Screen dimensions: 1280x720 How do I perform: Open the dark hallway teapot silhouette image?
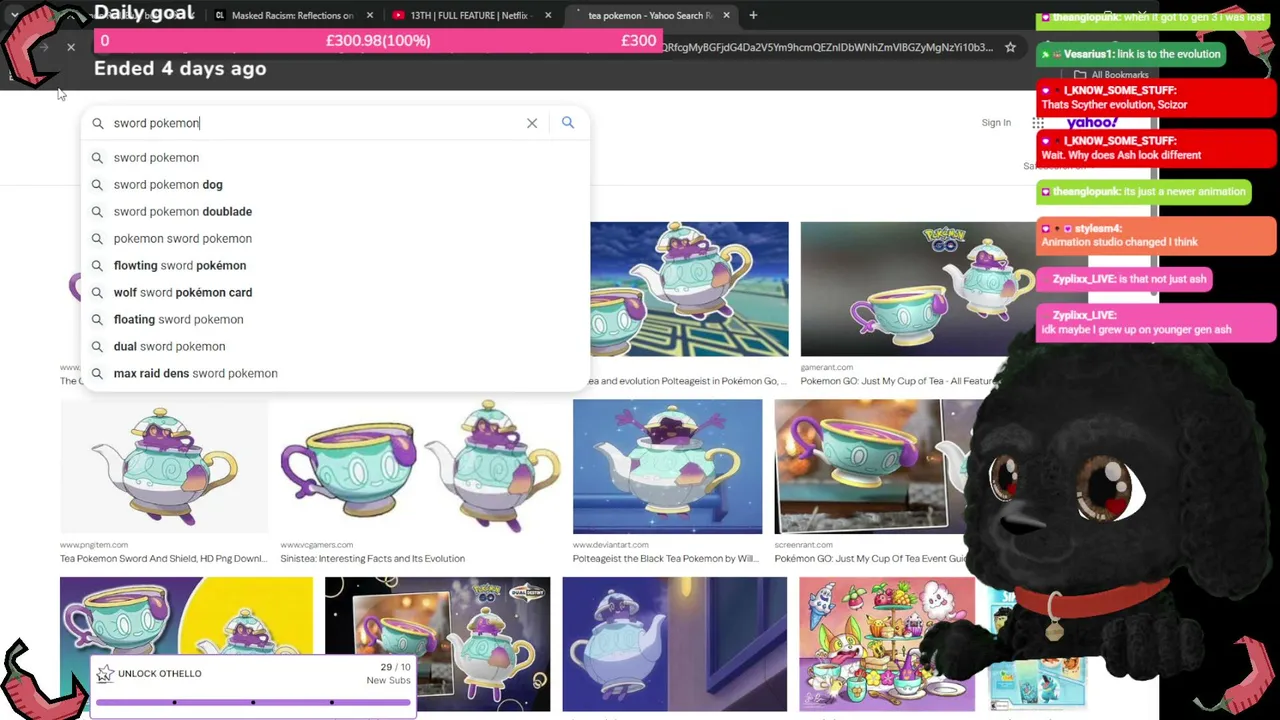click(674, 644)
